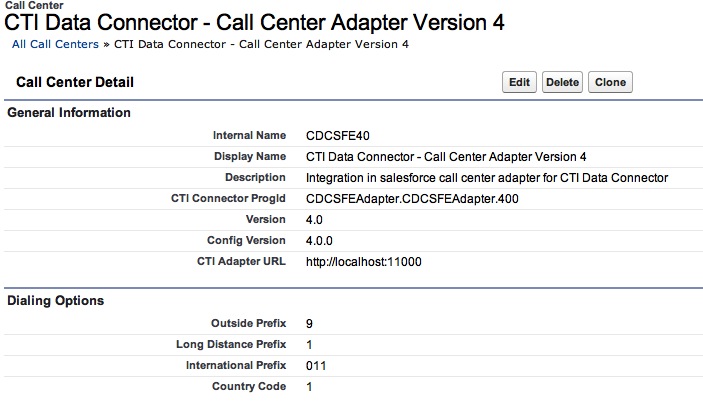Click the Internal Name value CDCSFE40

click(339, 135)
